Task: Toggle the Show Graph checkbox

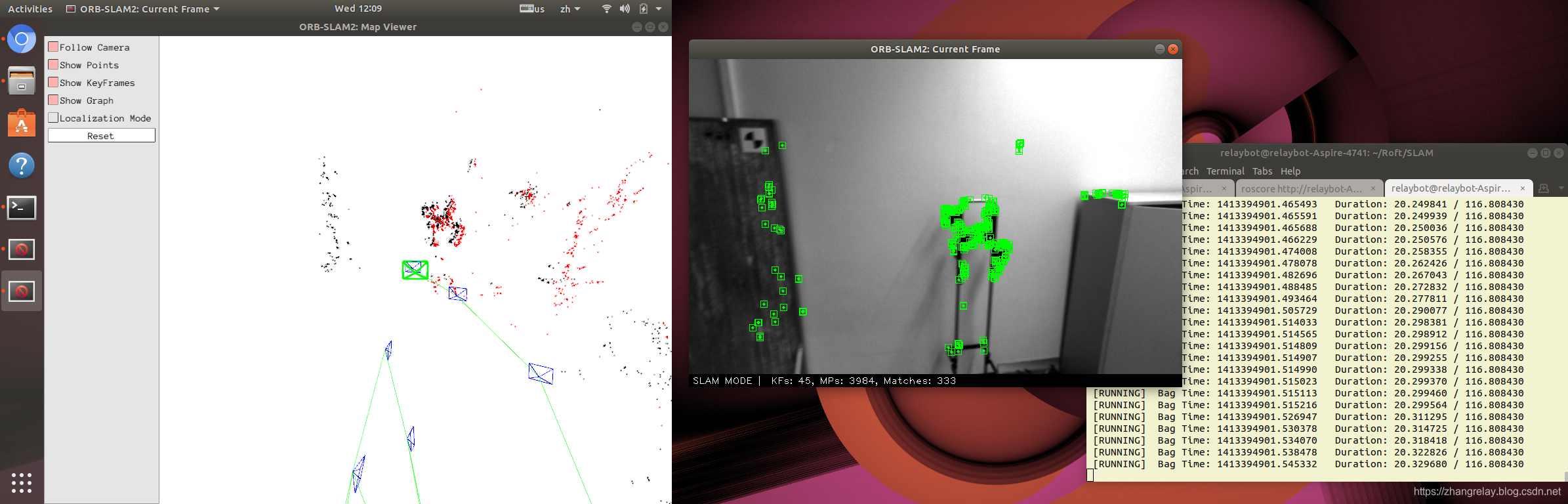Action: point(53,100)
